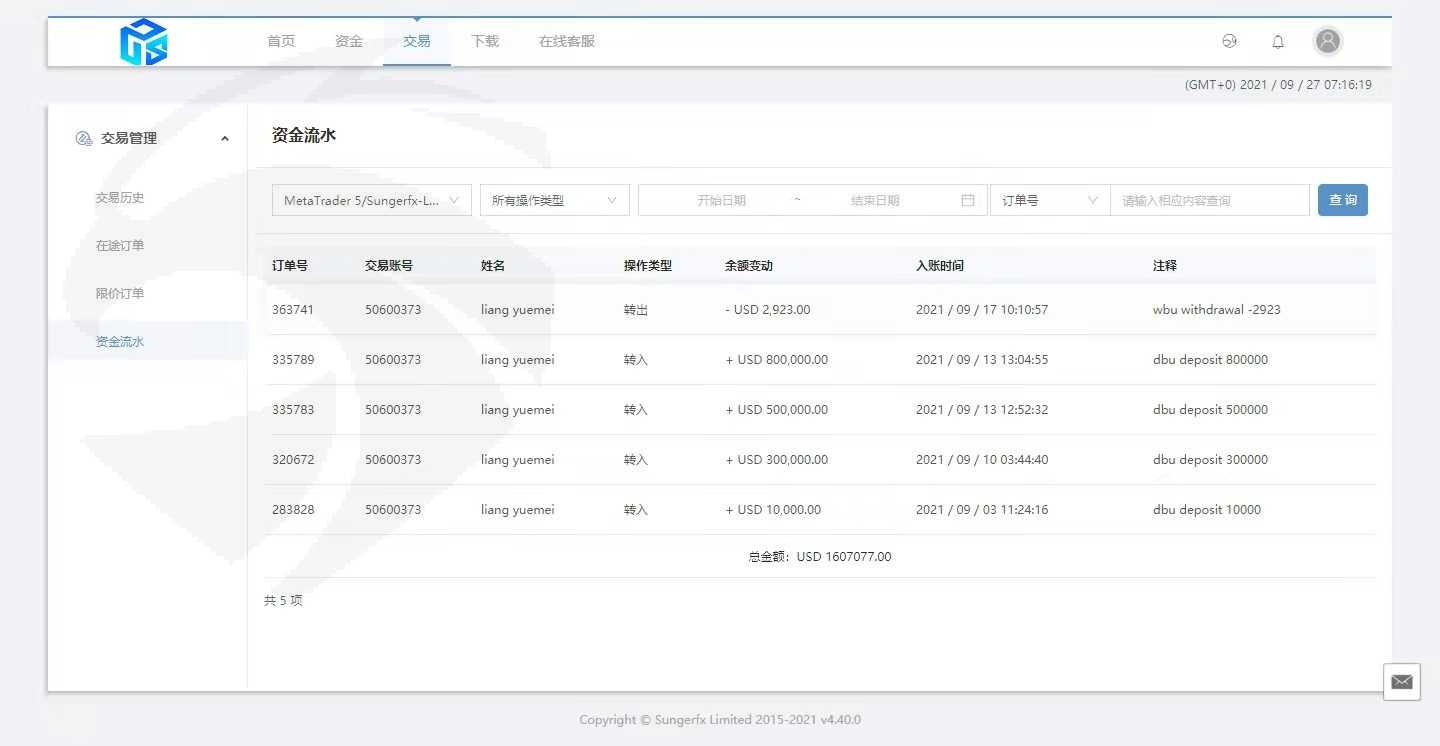This screenshot has height=746, width=1440.
Task: Click the 操作类型 column header
Action: 648,266
